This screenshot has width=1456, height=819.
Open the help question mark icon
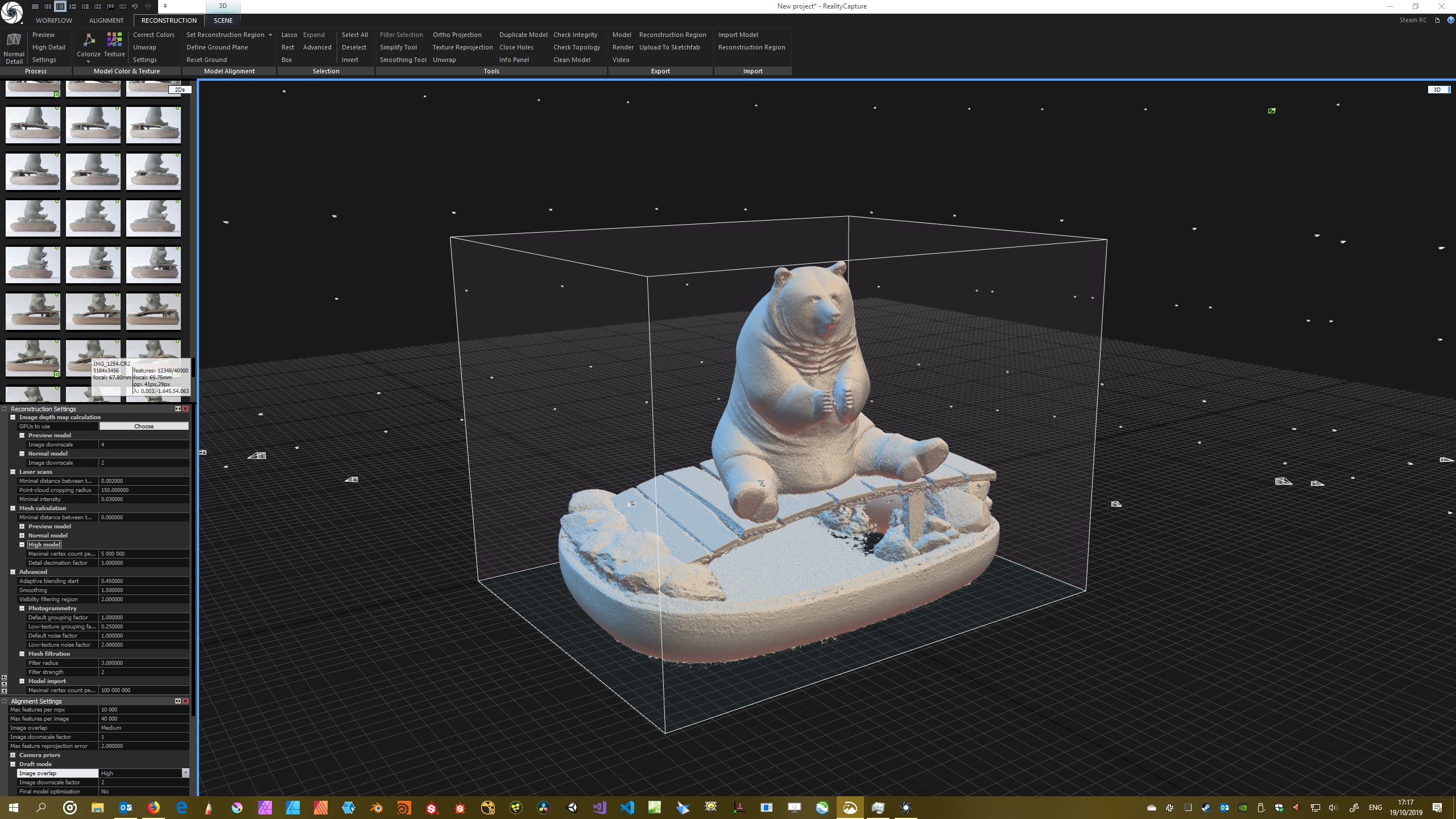point(1450,20)
